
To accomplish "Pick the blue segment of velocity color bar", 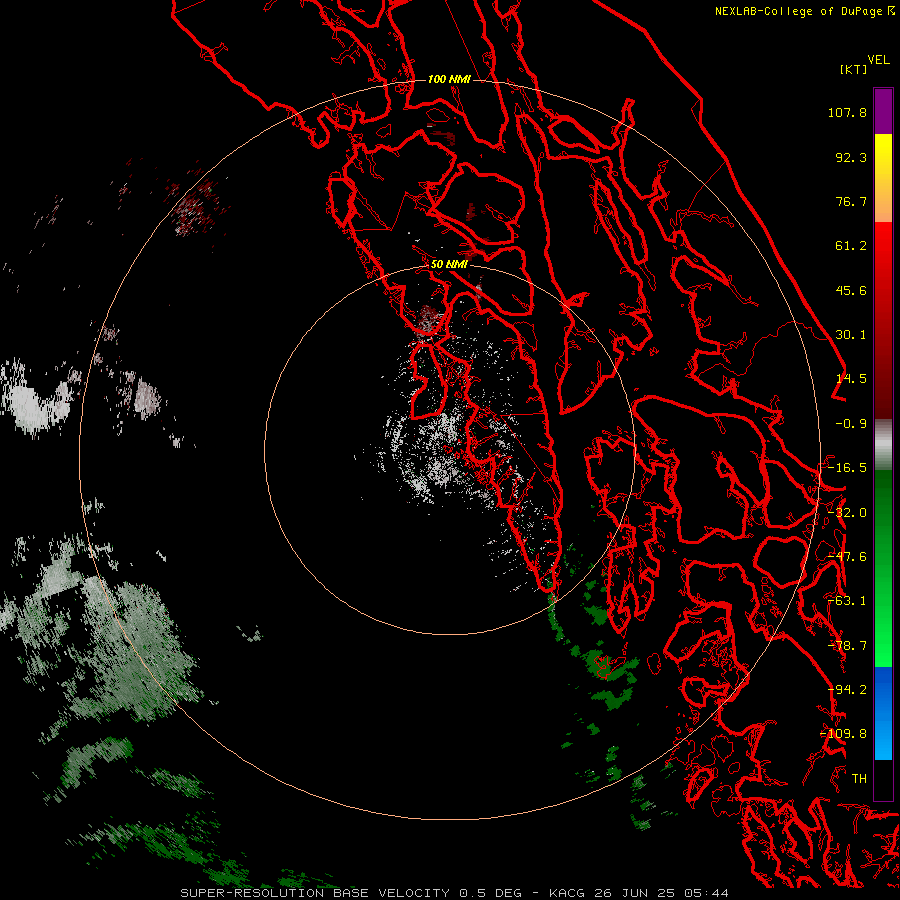I will click(883, 713).
